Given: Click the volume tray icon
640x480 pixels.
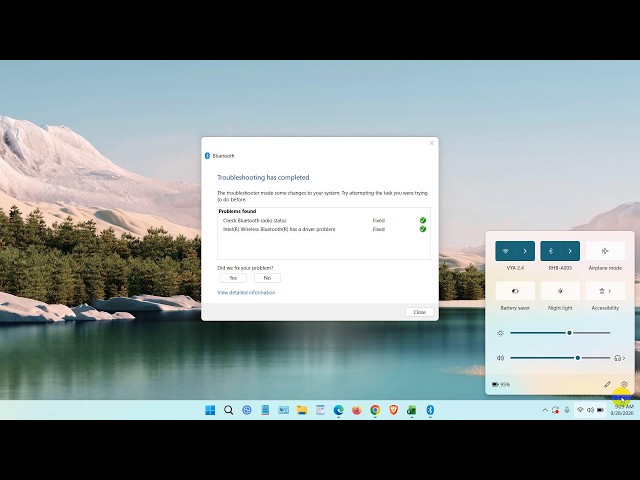Looking at the screenshot, I should 590,410.
